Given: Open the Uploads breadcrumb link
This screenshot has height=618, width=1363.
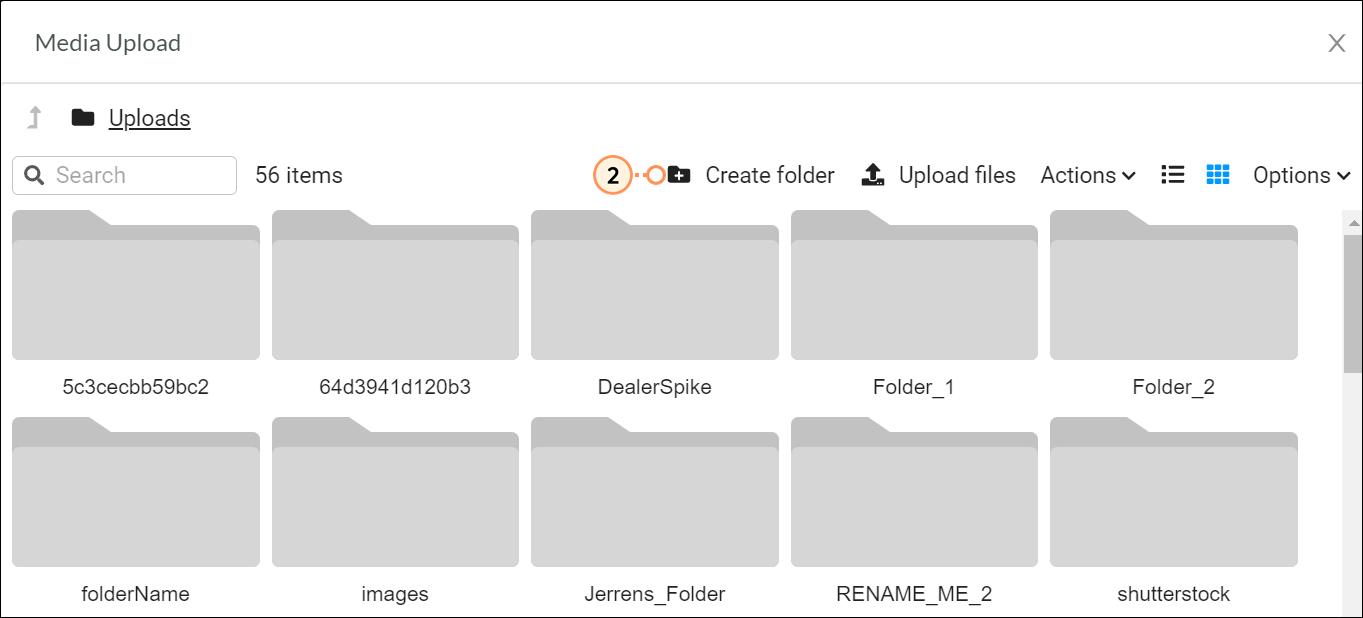Looking at the screenshot, I should click(150, 118).
